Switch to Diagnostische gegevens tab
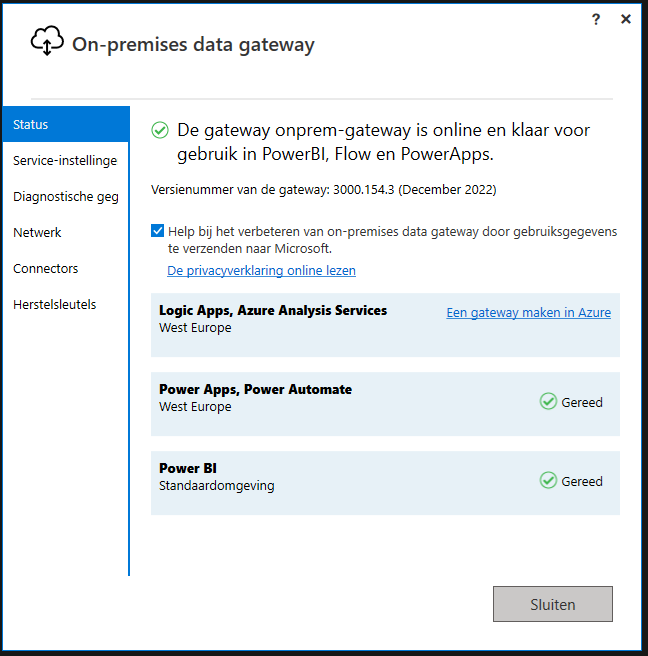The height and width of the screenshot is (656, 648). click(66, 196)
